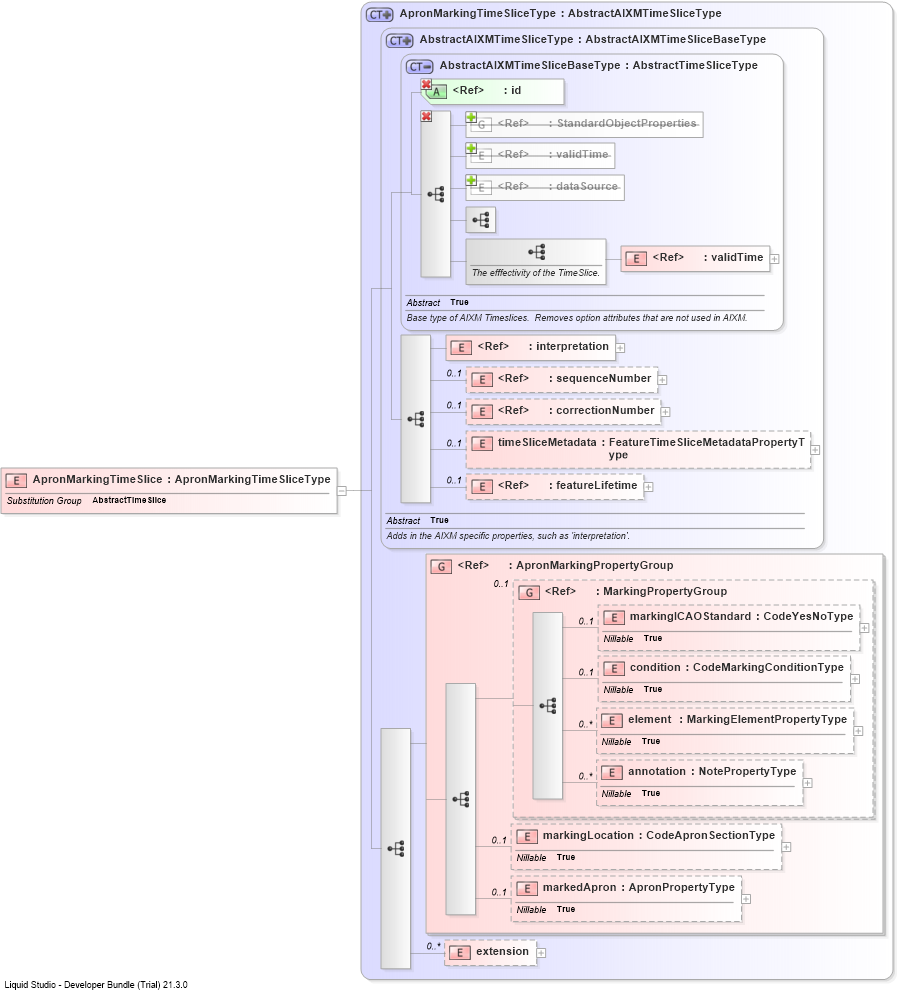
Task: Click the E icon of markedApron element
Action: pos(527,889)
